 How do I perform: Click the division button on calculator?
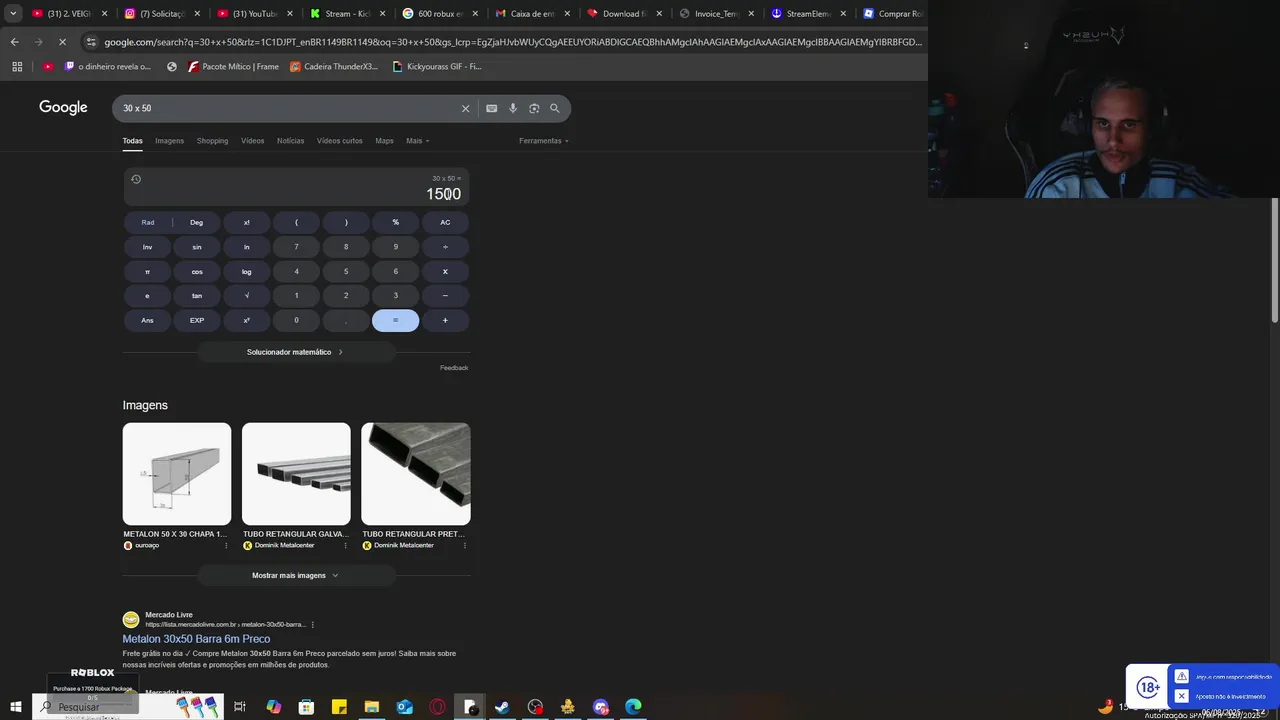coord(445,247)
